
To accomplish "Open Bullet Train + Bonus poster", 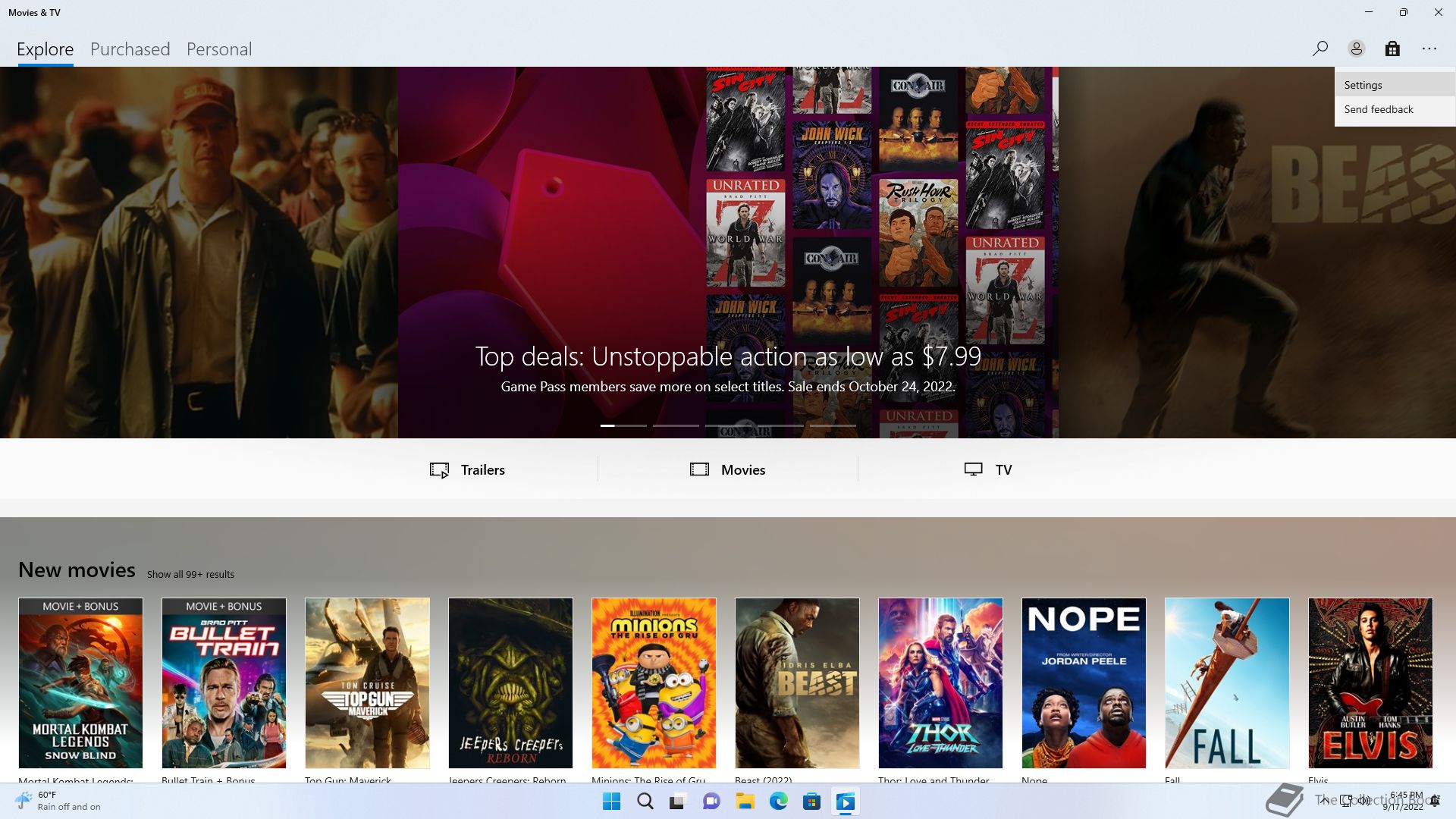I will point(224,682).
